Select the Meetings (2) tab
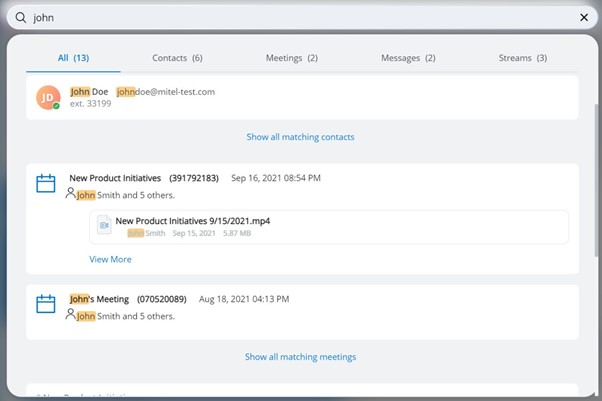 (291, 58)
